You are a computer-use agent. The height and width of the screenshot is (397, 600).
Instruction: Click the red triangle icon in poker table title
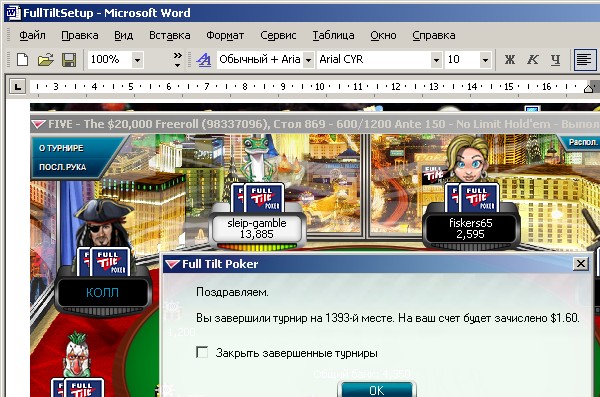(39, 124)
